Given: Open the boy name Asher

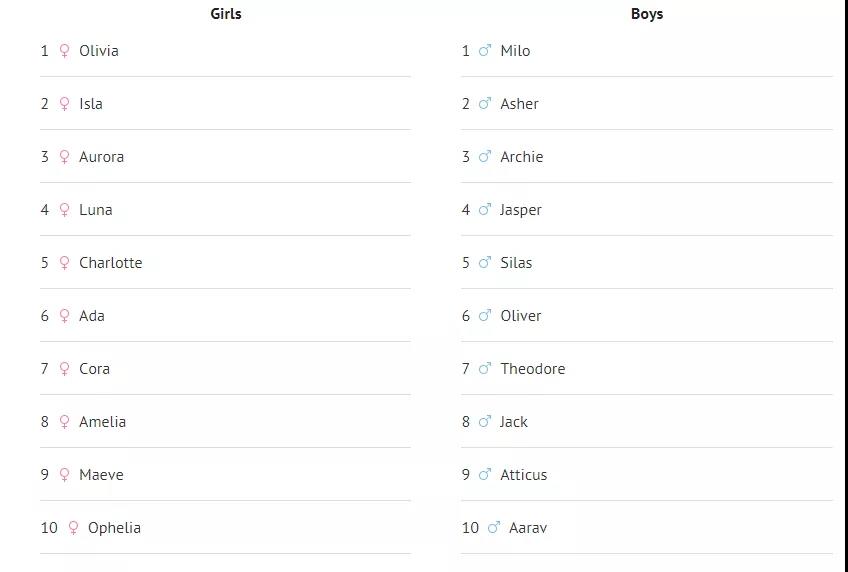Looking at the screenshot, I should pos(520,104).
